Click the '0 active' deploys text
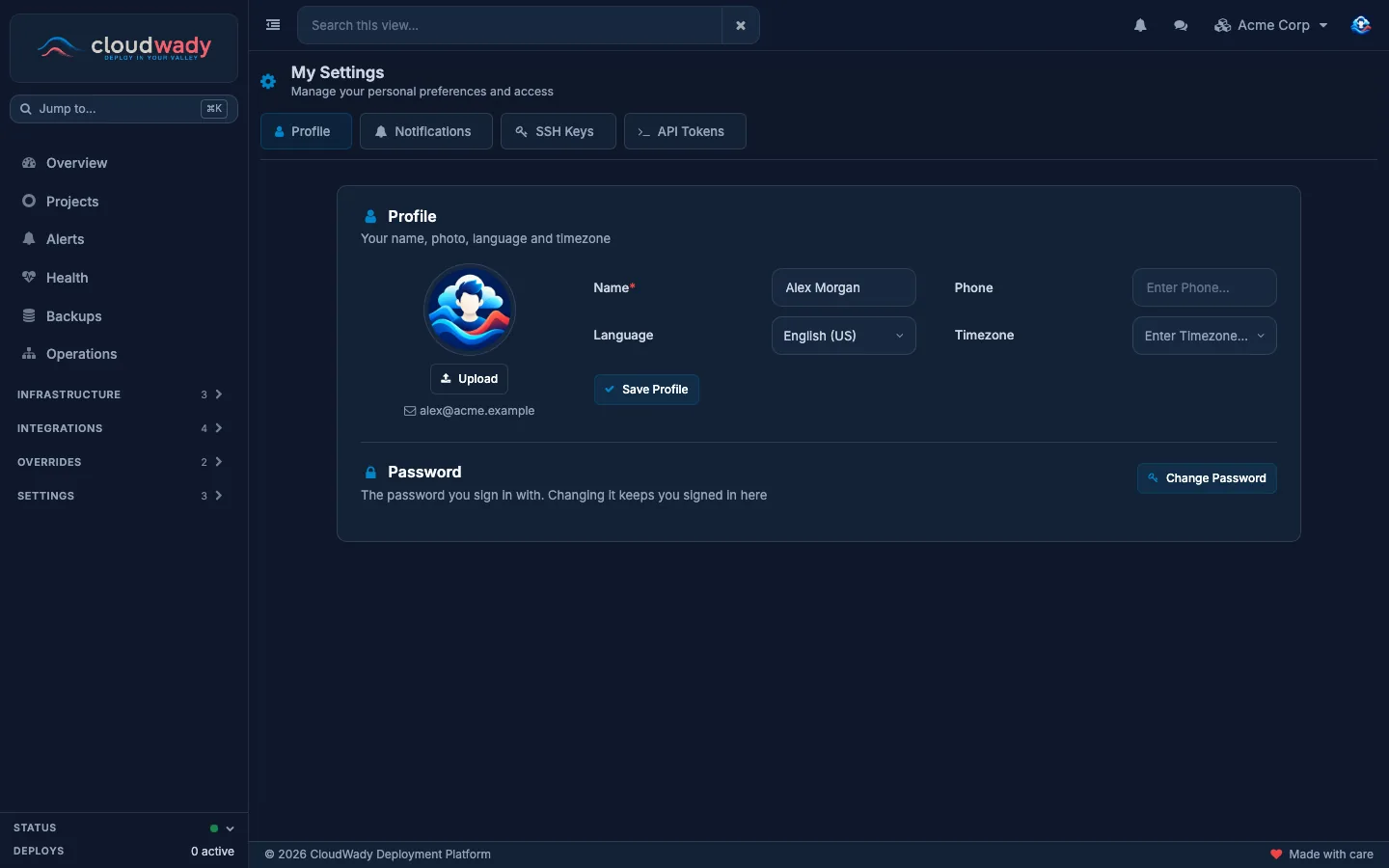 pyautogui.click(x=212, y=852)
